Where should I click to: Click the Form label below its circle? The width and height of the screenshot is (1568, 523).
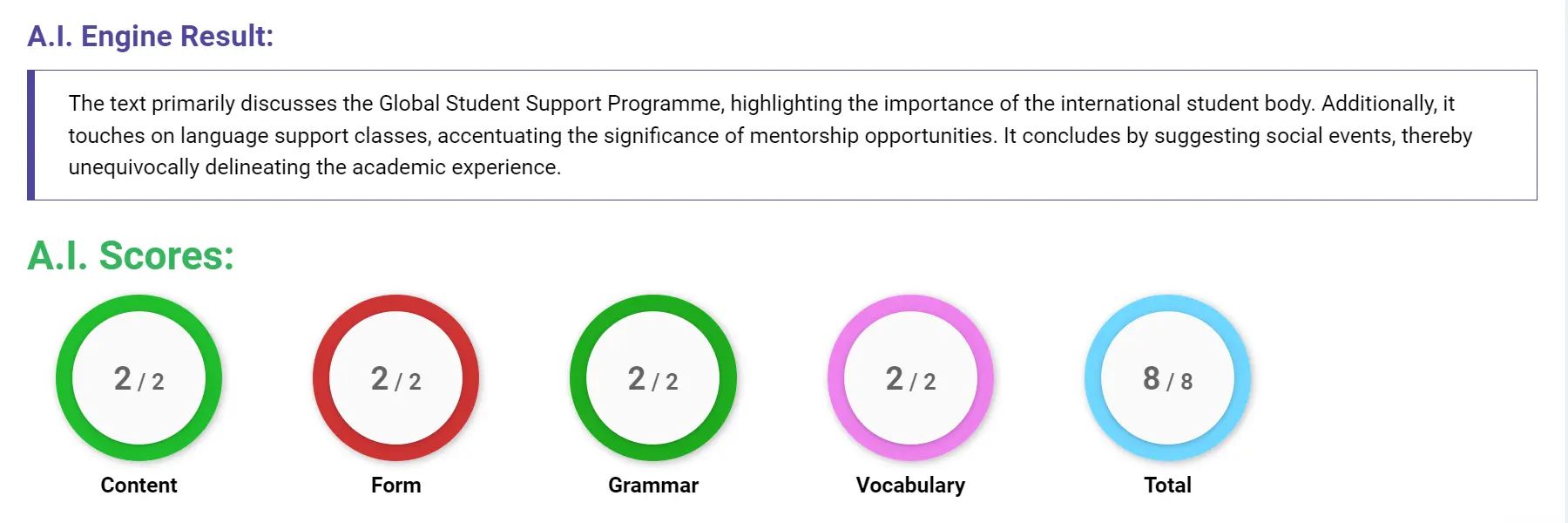pos(396,486)
